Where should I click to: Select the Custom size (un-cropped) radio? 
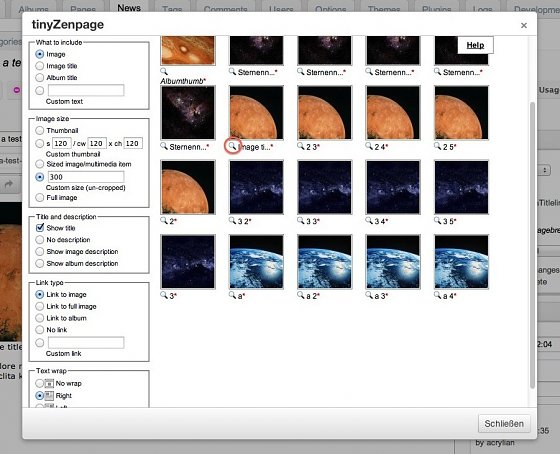40,177
